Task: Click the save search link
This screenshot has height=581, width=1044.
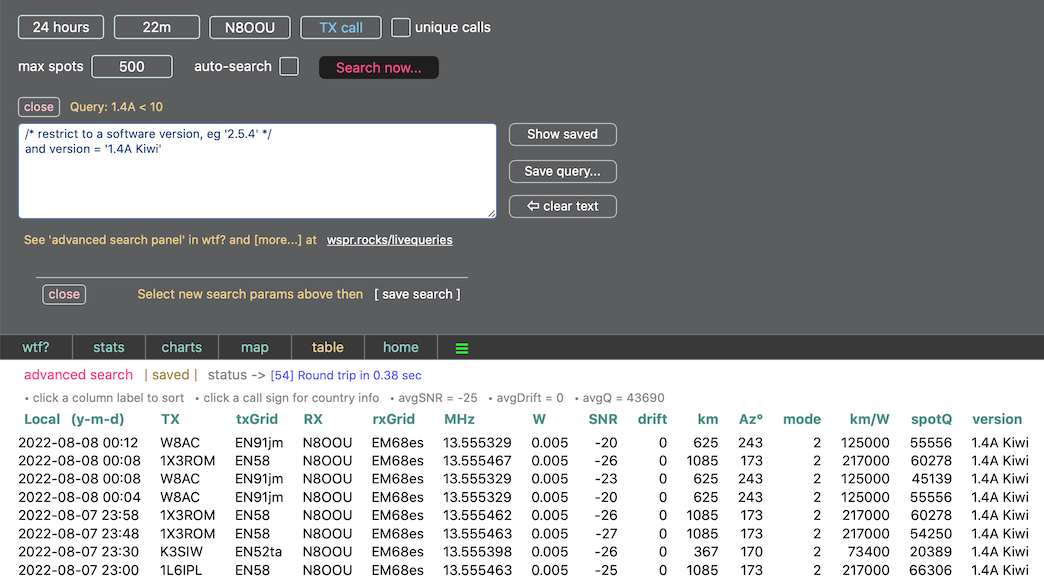Action: point(418,294)
